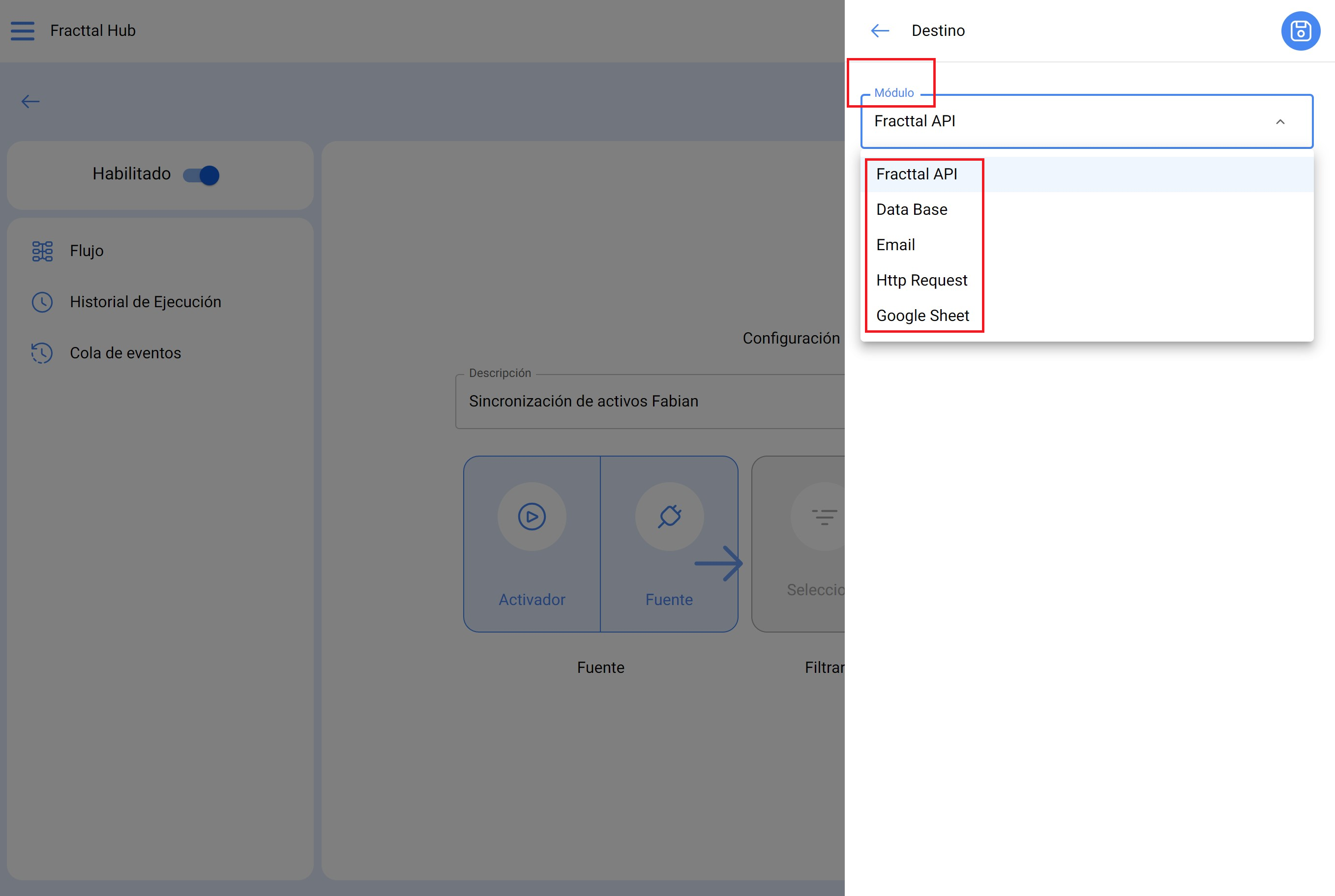Click the Fuente caption below the cards
This screenshot has width=1335, height=896.
[600, 667]
